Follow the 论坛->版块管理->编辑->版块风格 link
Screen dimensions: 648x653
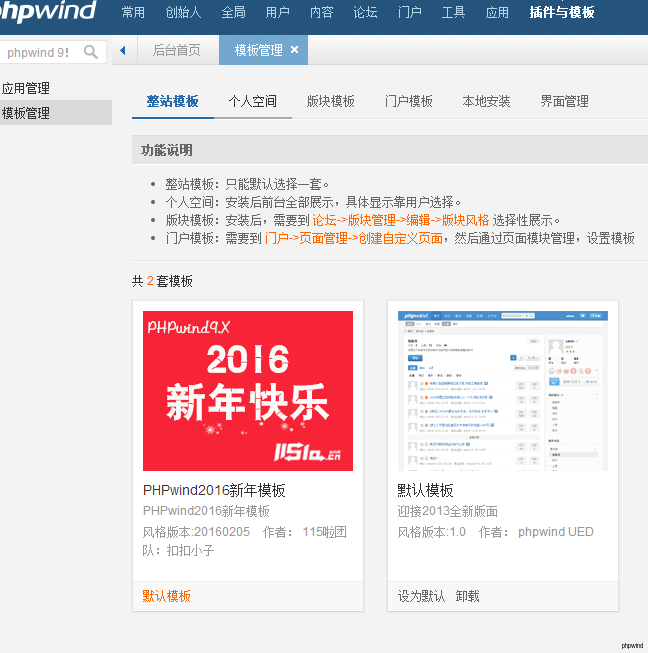coord(401,220)
